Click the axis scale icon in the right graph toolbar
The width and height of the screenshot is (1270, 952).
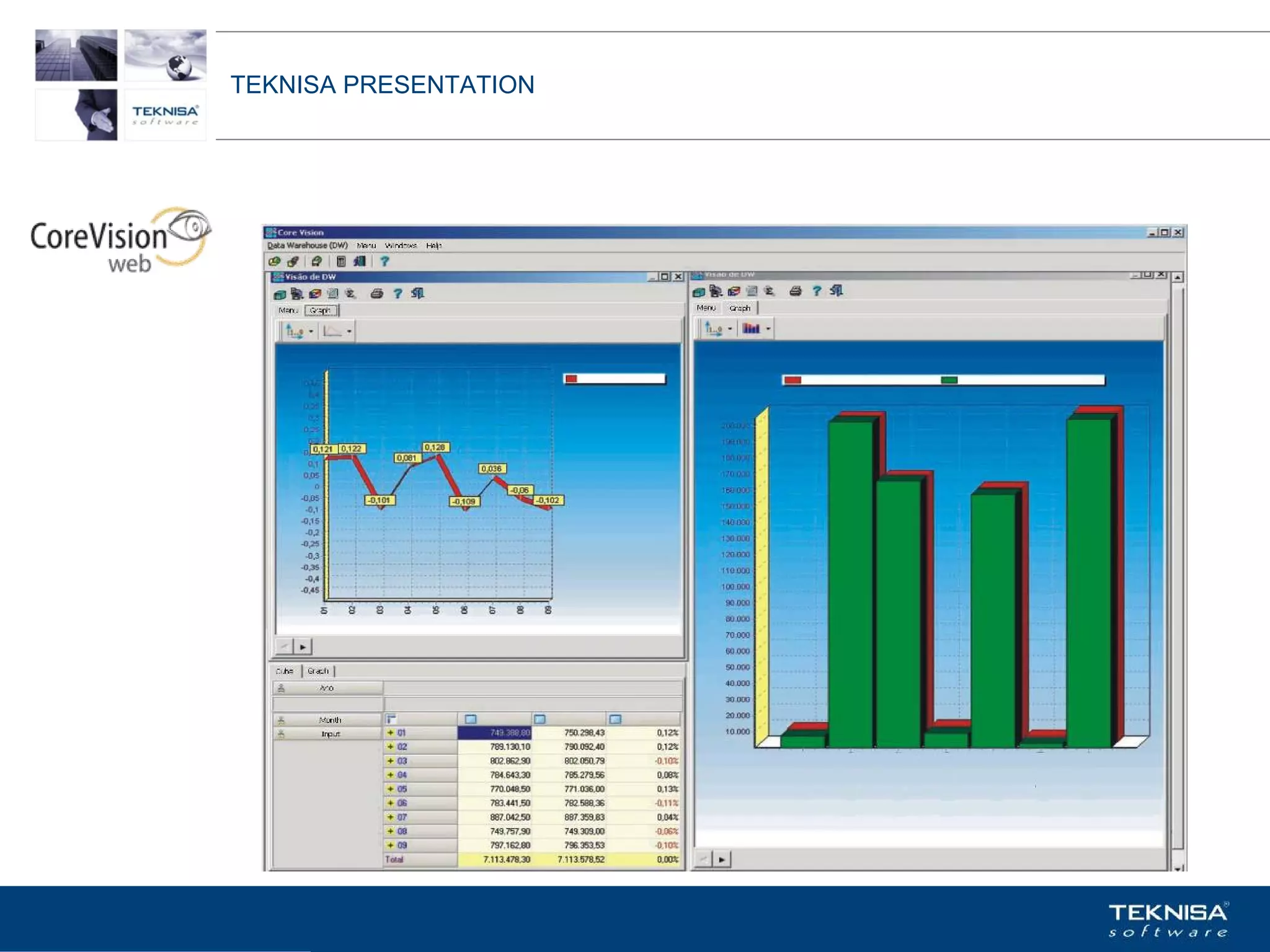click(713, 328)
